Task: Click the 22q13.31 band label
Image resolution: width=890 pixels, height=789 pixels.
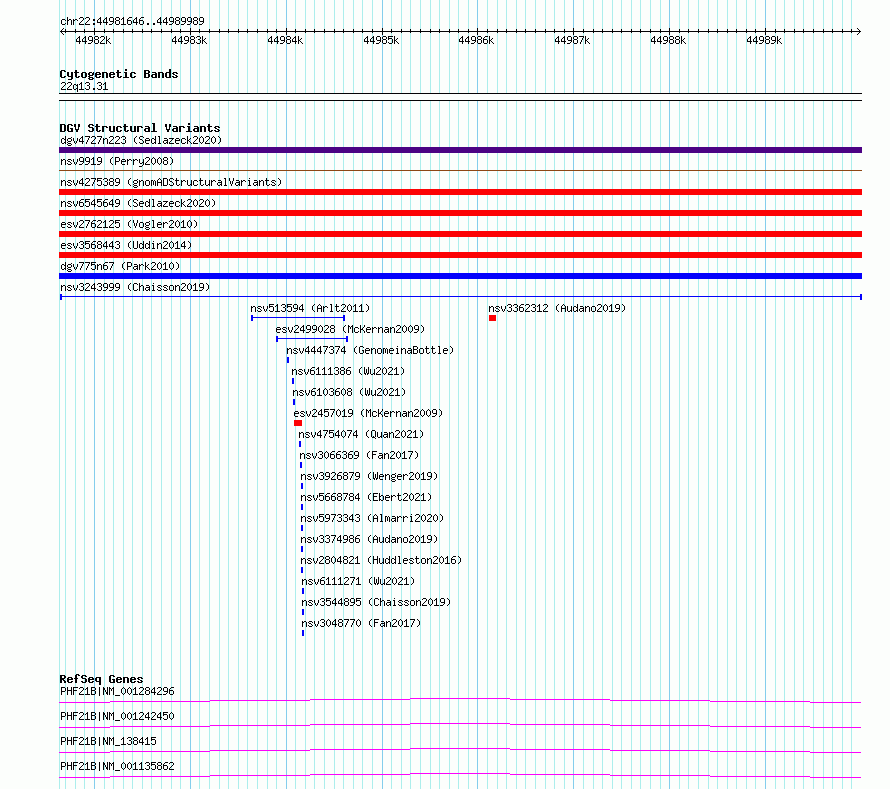Action: click(x=84, y=86)
